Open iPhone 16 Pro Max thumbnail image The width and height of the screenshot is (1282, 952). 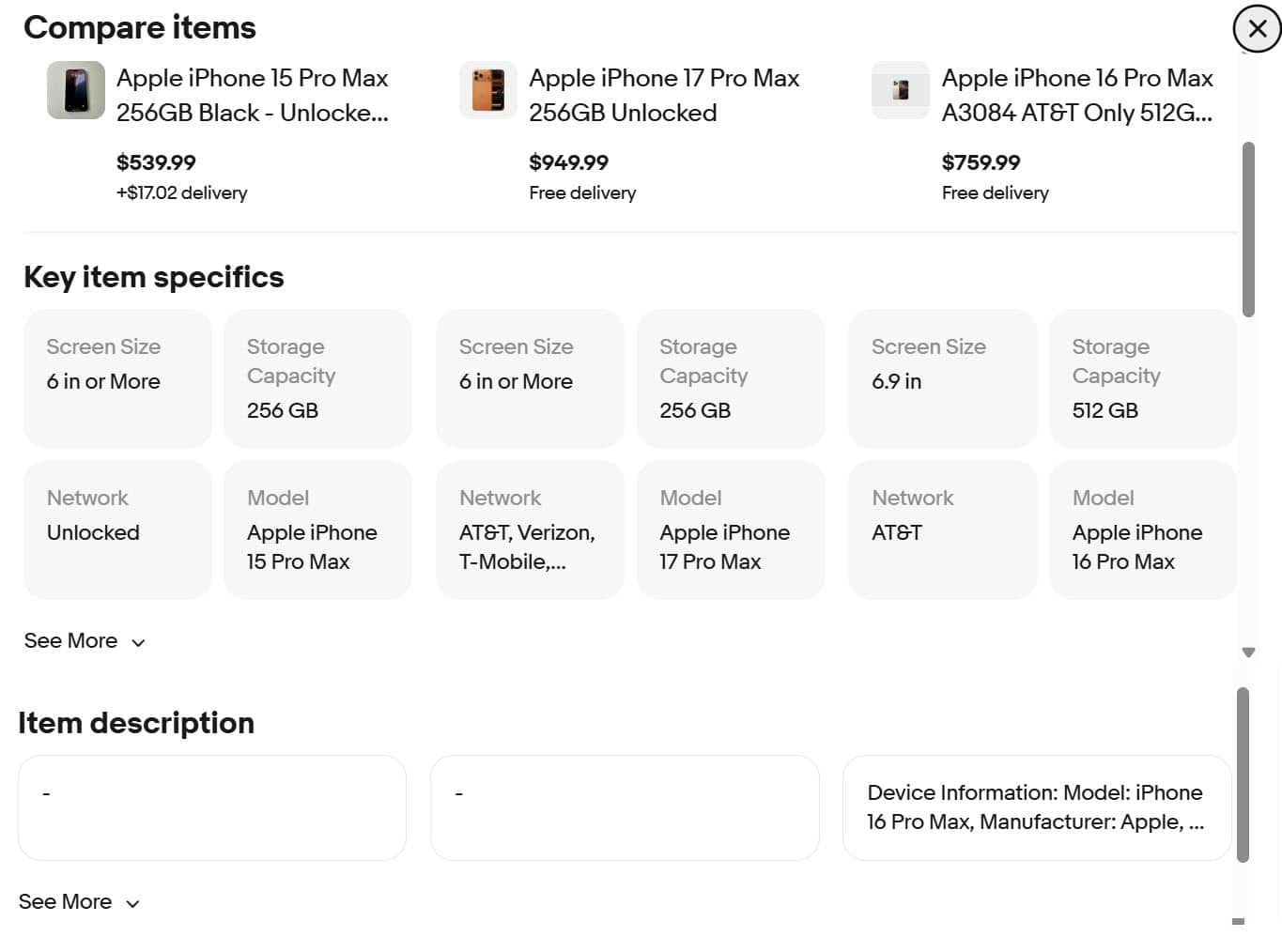(x=901, y=91)
